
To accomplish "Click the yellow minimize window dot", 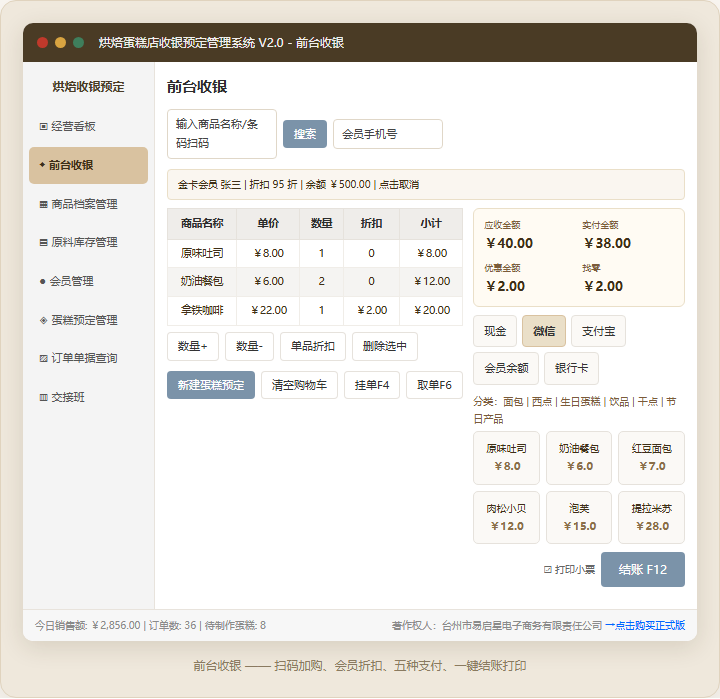I will click(61, 43).
